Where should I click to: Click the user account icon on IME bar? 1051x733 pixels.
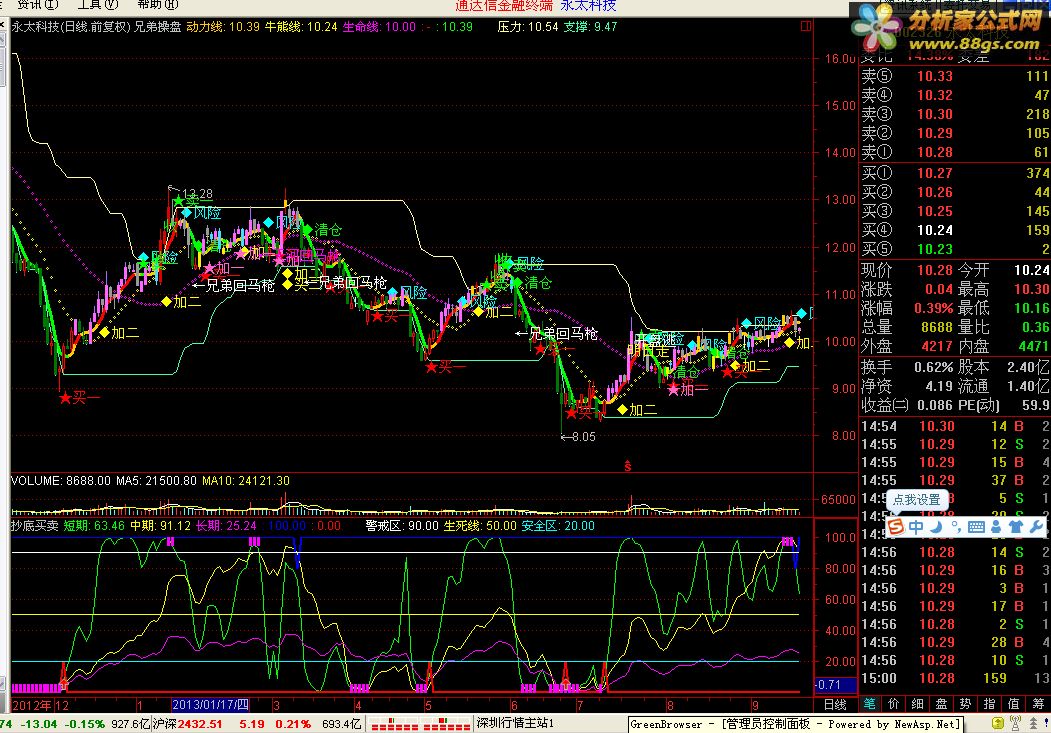pyautogui.click(x=996, y=527)
